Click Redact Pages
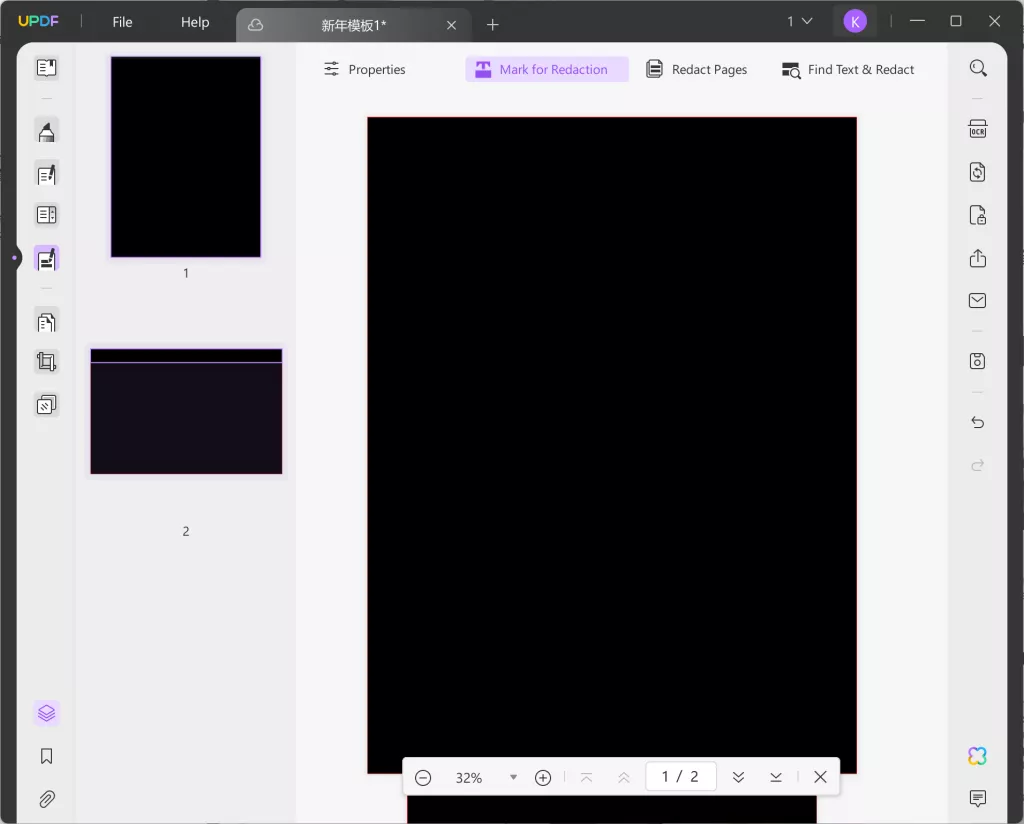 pyautogui.click(x=696, y=69)
